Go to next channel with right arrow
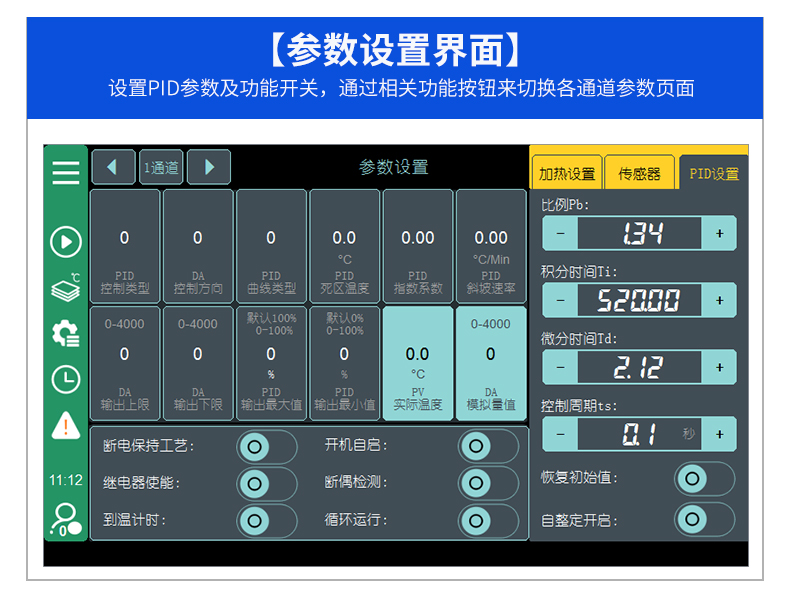The width and height of the screenshot is (790, 598). (x=209, y=167)
